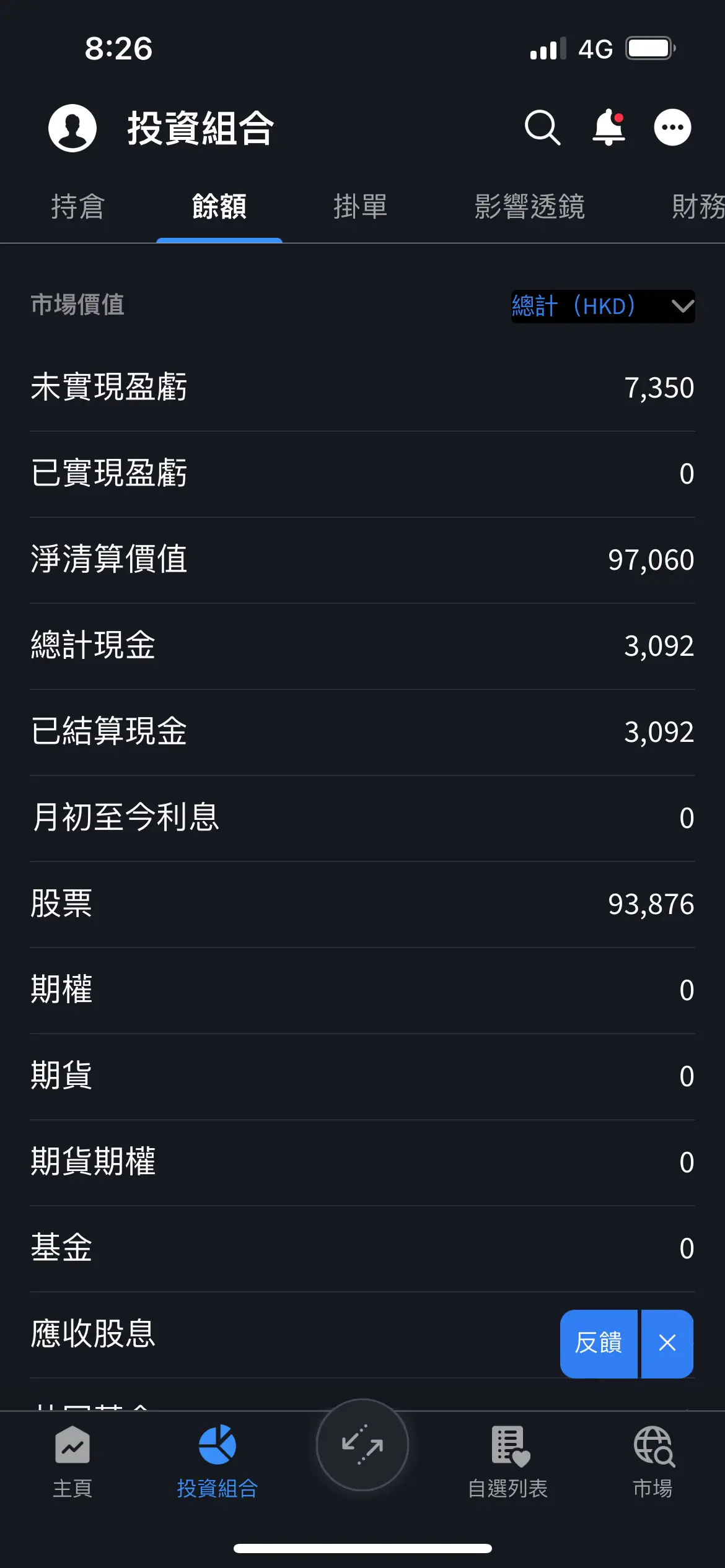Expand the 總計 (HKD) currency dropdown
This screenshot has height=1568, width=725.
603,307
